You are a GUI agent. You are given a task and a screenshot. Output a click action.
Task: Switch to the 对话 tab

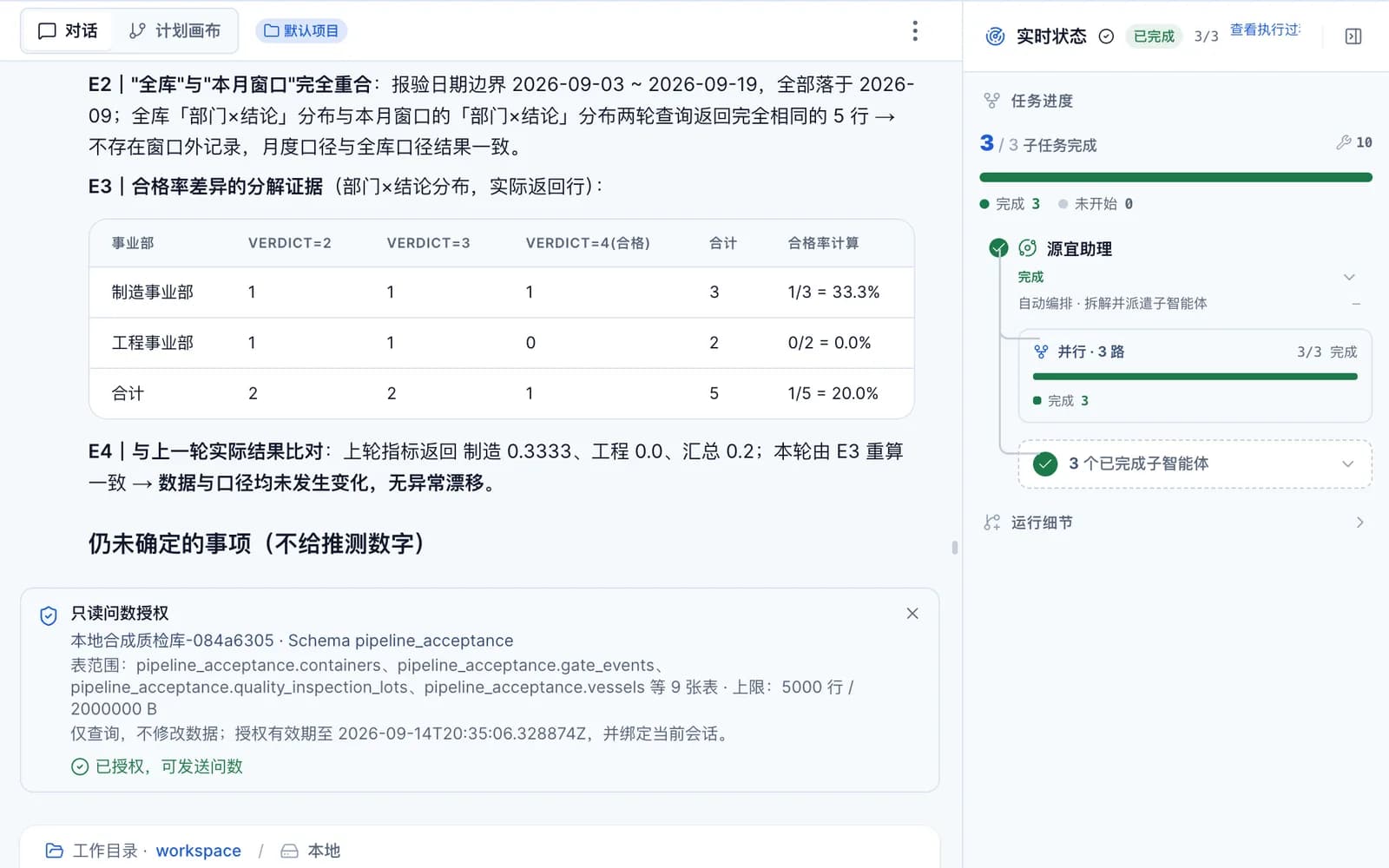(68, 30)
